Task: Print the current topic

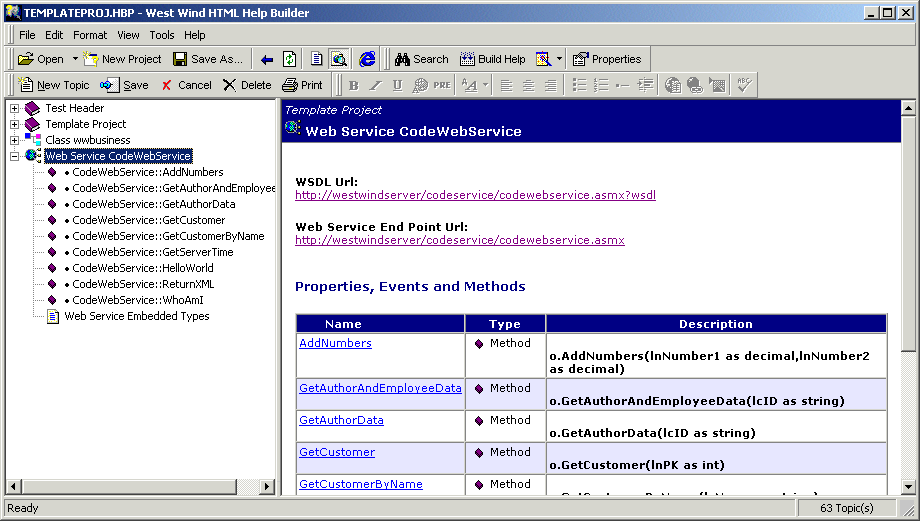Action: pyautogui.click(x=302, y=85)
